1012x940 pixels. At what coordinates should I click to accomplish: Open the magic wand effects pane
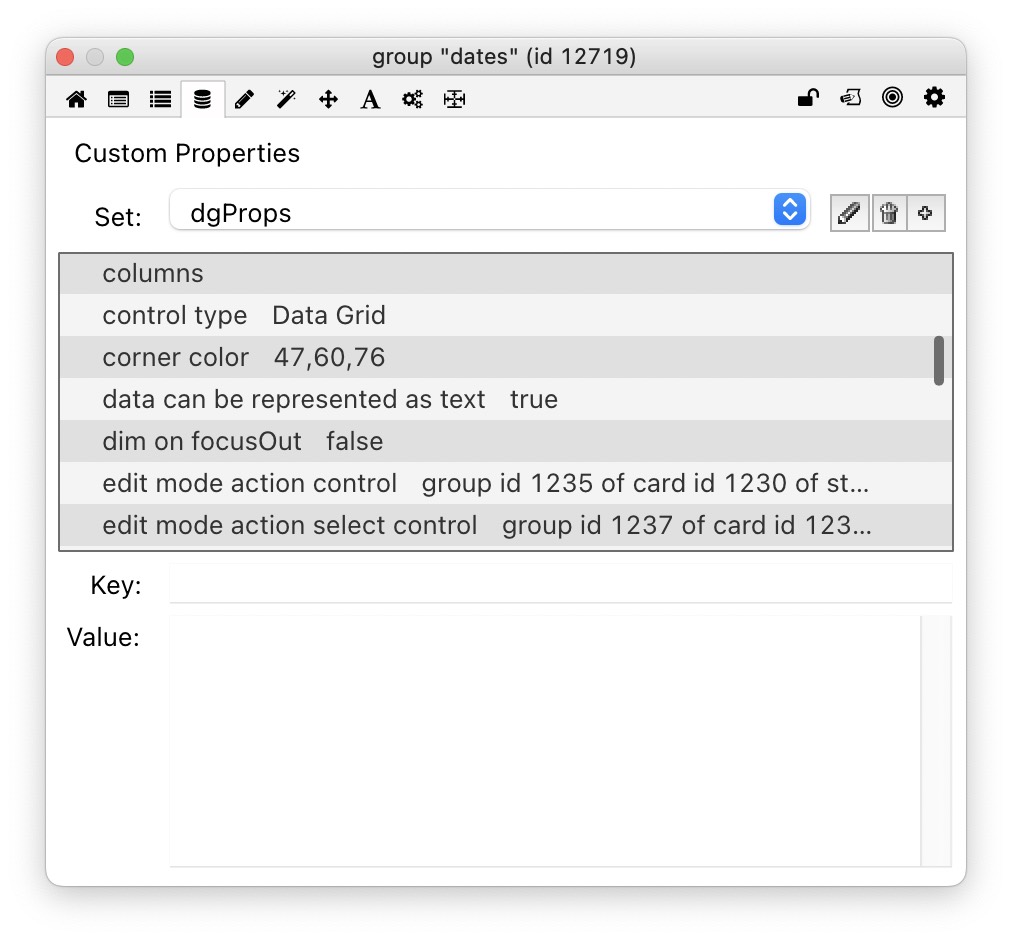coord(286,99)
